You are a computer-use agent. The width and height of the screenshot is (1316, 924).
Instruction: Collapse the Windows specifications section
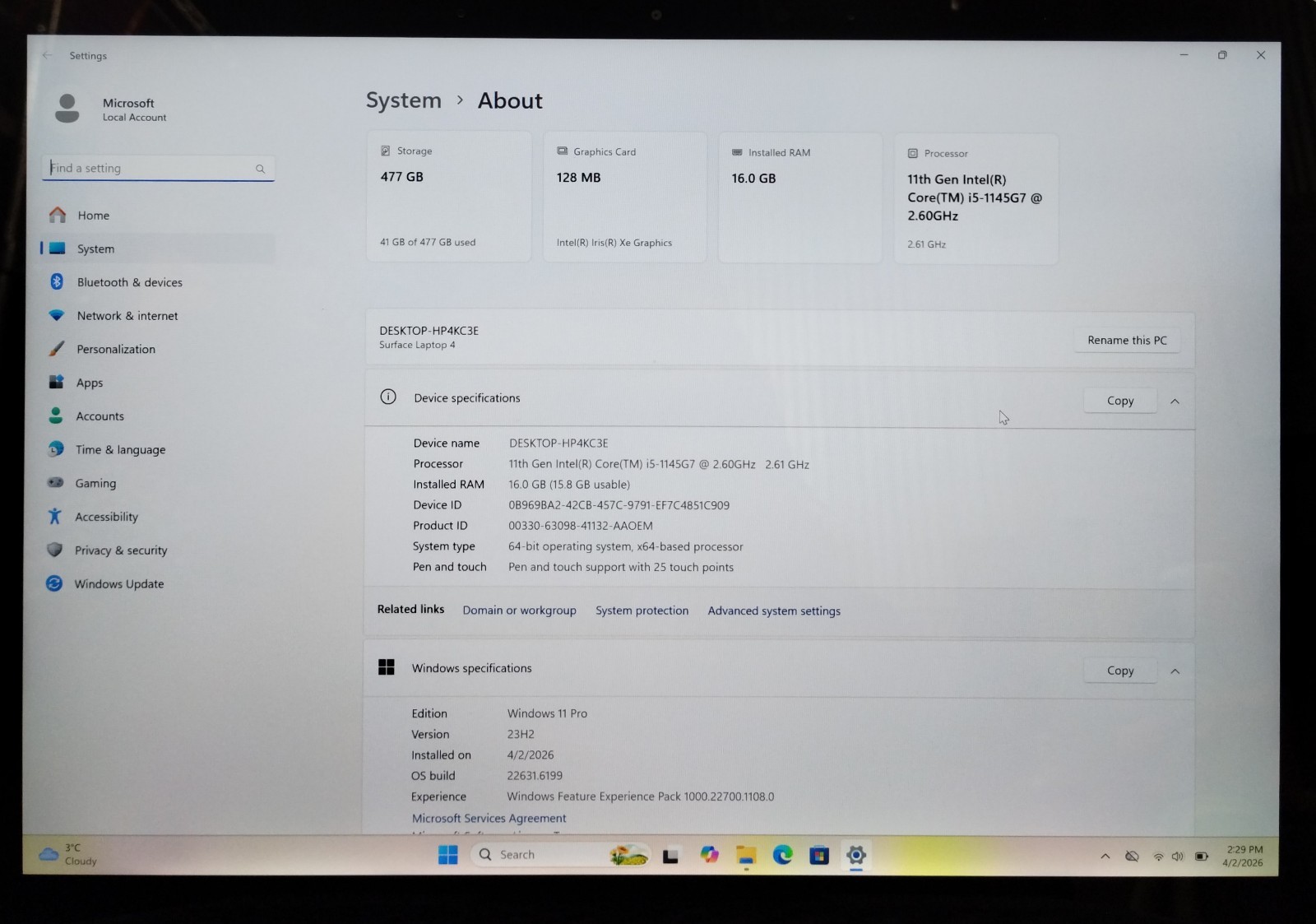click(1175, 671)
